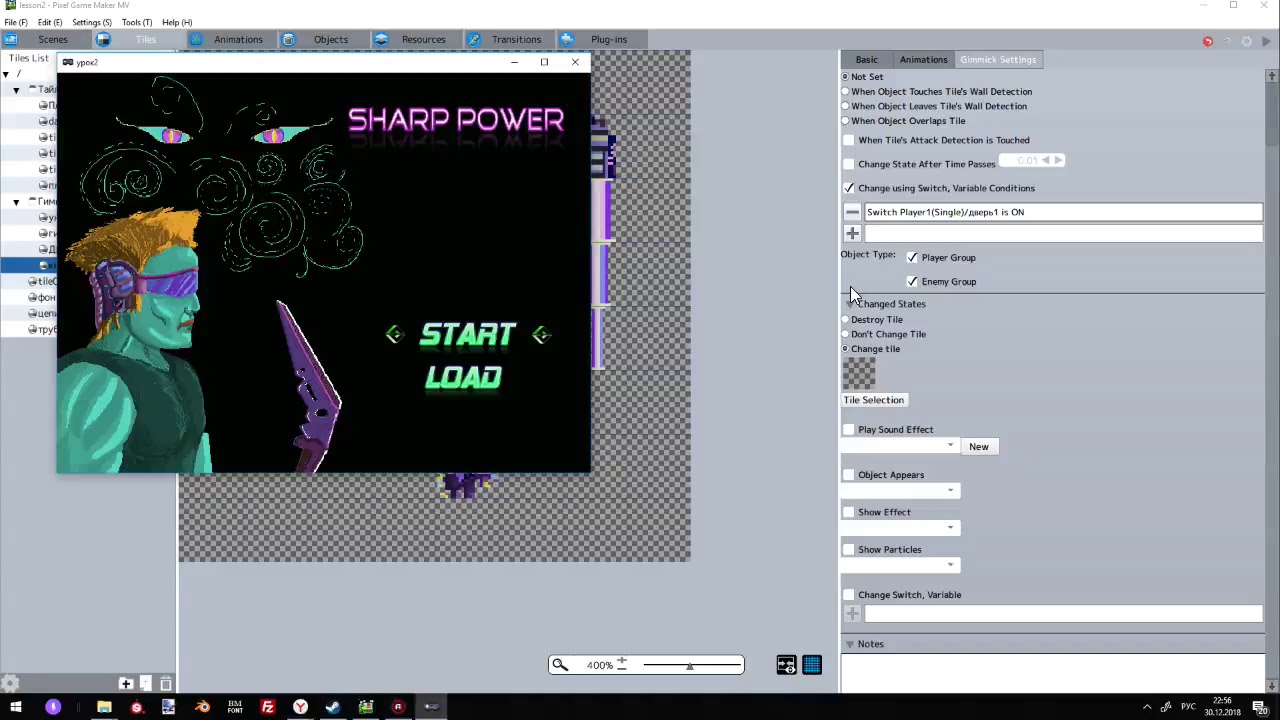
Task: Enable Show Particles checkbox
Action: 849,550
